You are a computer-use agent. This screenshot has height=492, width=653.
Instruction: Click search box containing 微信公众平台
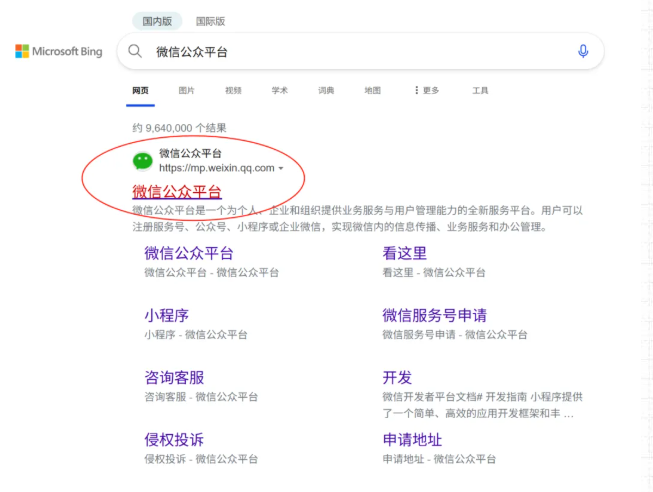361,51
